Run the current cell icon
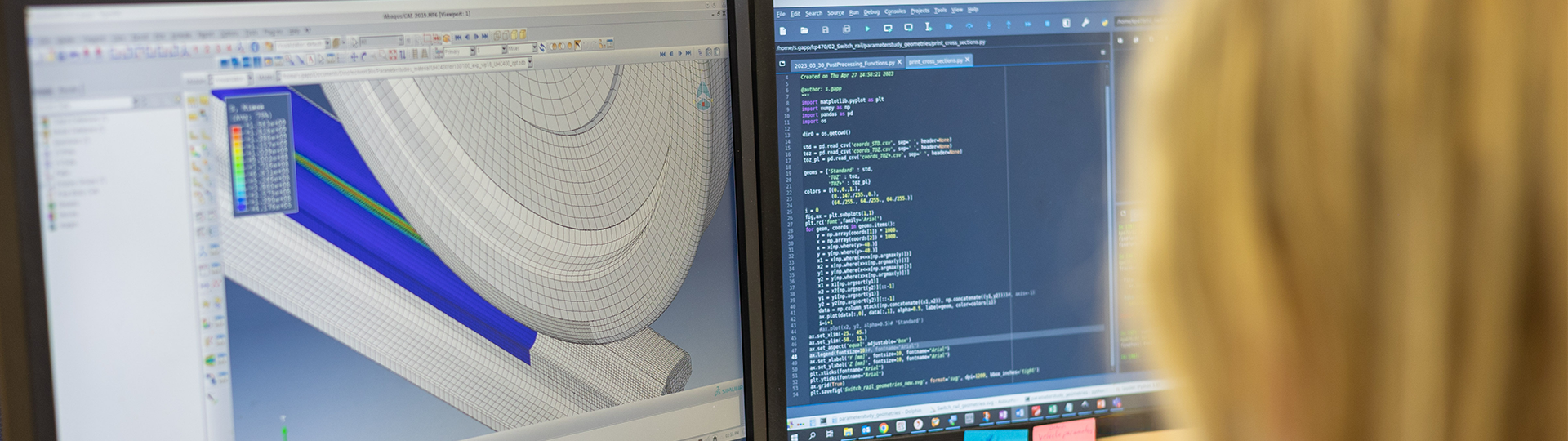This screenshot has height=441, width=1568. point(888,28)
